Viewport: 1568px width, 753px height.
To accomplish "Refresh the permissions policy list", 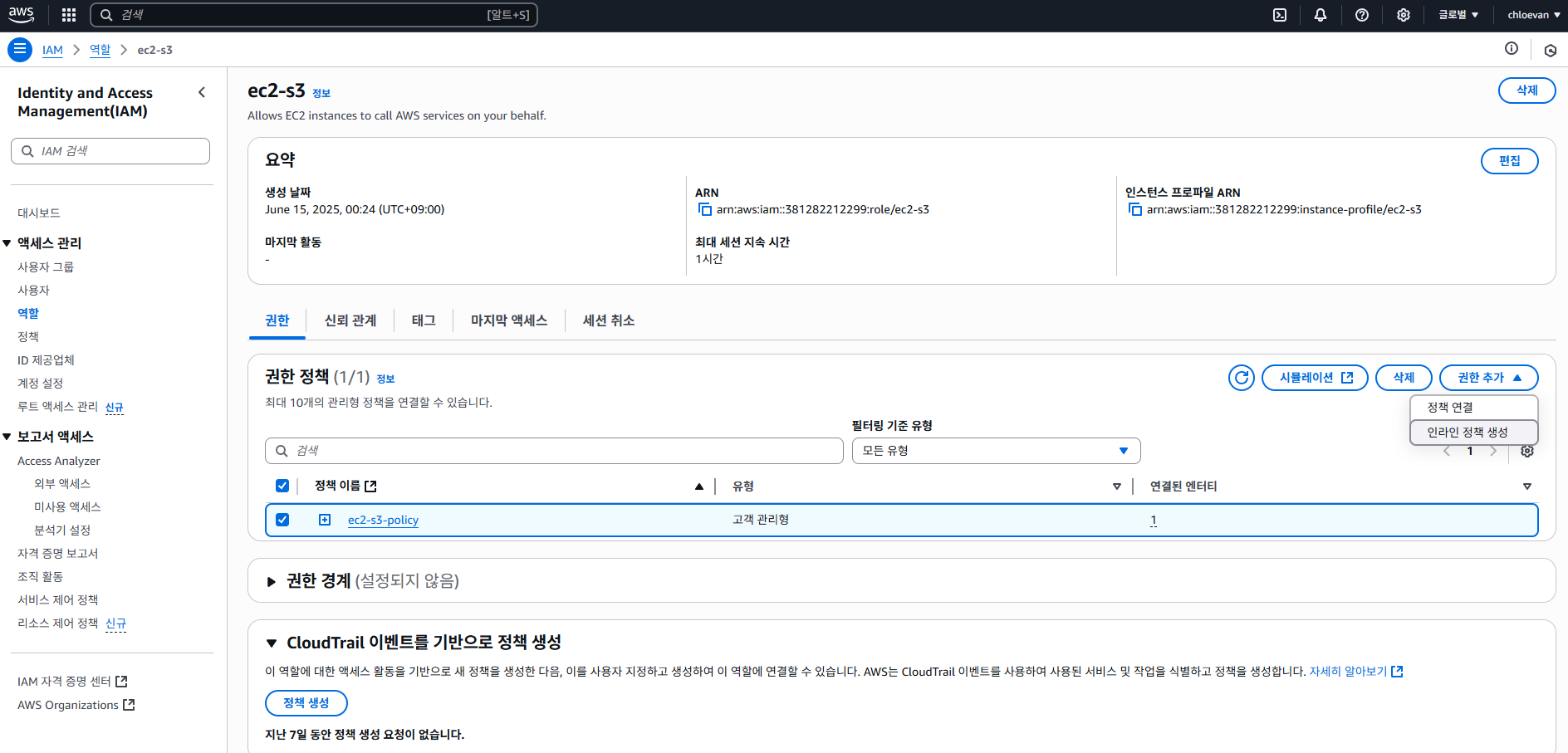I will point(1242,378).
